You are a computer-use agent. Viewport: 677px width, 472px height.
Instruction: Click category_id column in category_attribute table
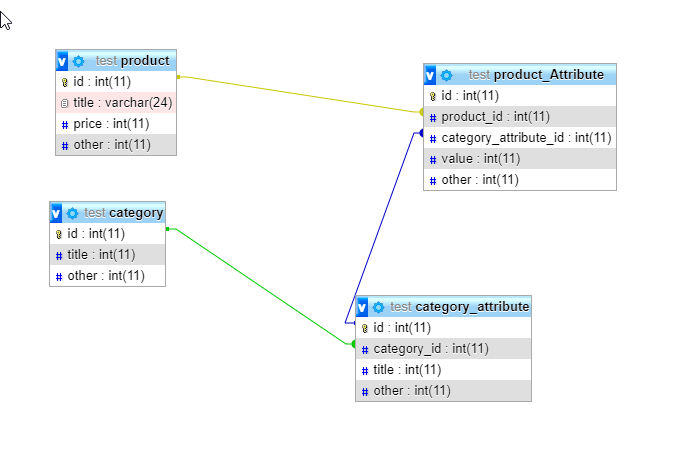(430, 349)
